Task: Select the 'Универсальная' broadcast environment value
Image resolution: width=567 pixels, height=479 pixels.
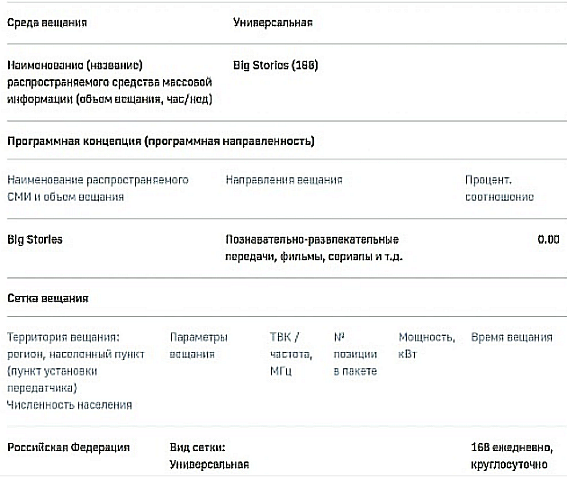Action: click(273, 23)
